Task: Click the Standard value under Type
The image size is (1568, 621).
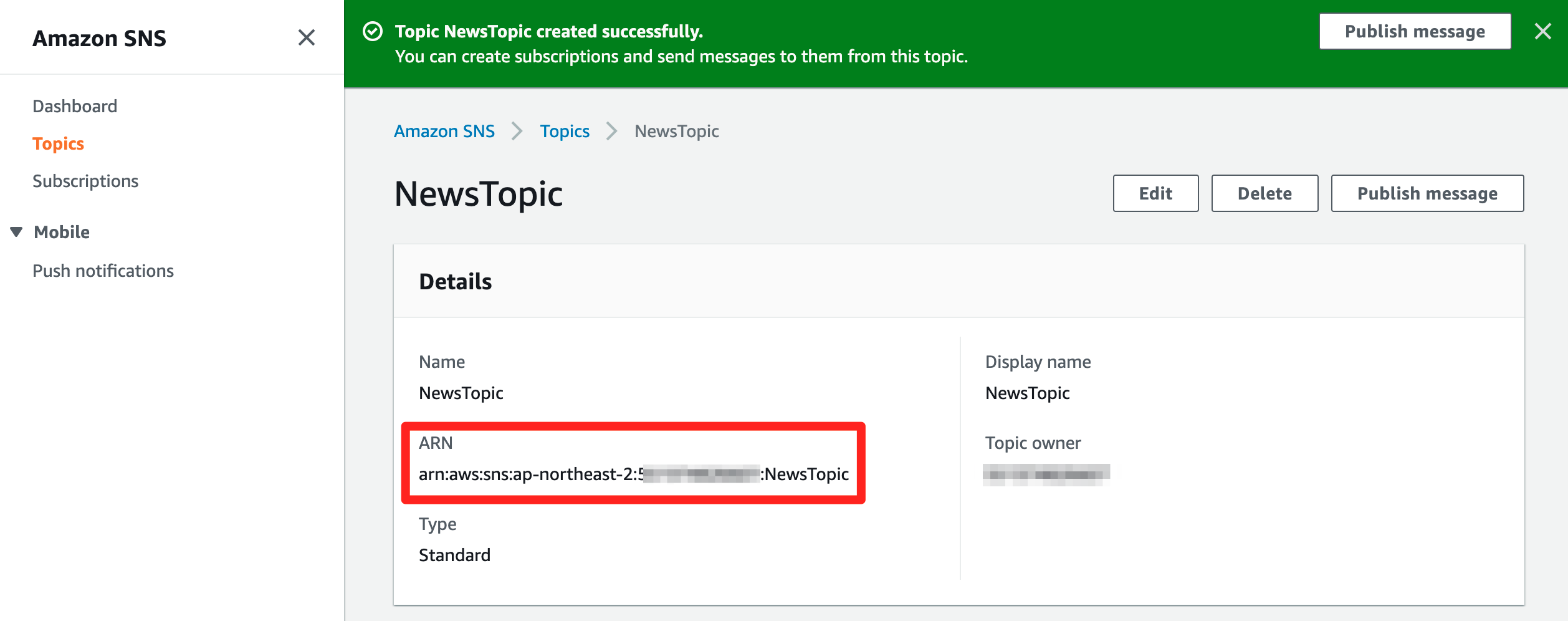Action: pyautogui.click(x=454, y=555)
